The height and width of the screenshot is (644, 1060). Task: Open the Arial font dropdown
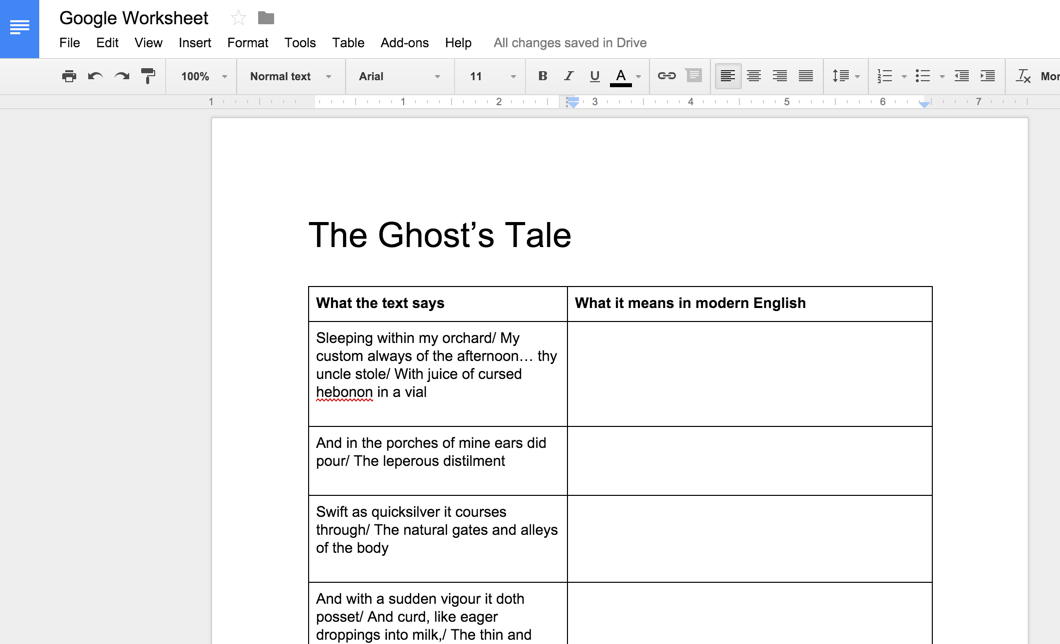399,76
